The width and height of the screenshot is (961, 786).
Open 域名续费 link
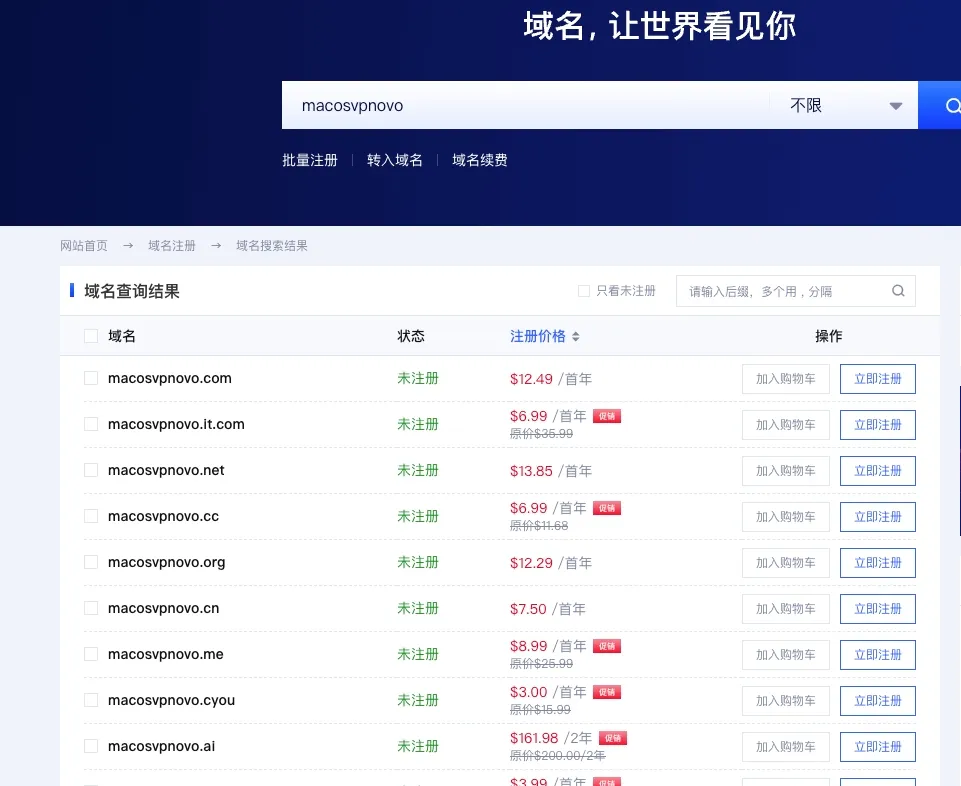pyautogui.click(x=480, y=160)
